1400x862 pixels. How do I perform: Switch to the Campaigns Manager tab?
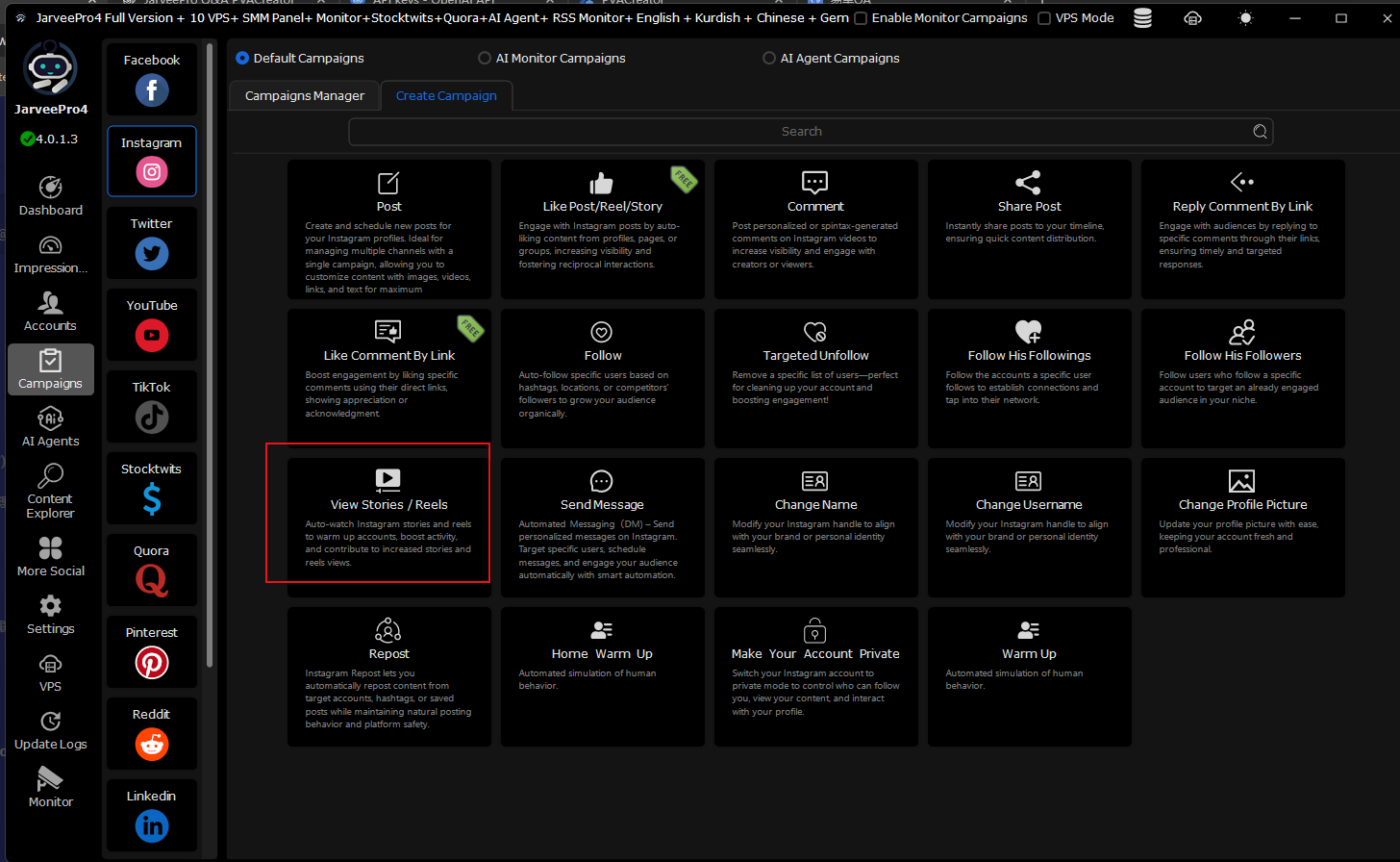304,96
